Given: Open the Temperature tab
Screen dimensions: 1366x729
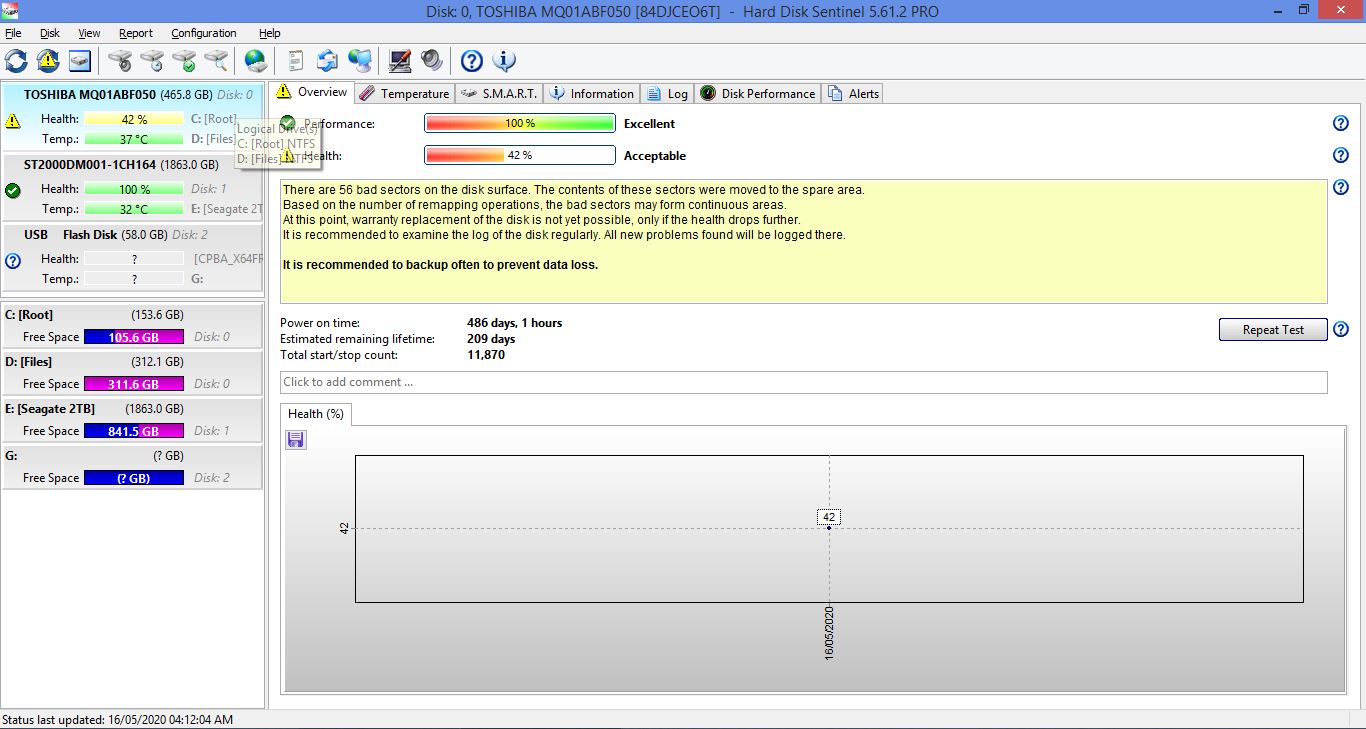Looking at the screenshot, I should [405, 94].
